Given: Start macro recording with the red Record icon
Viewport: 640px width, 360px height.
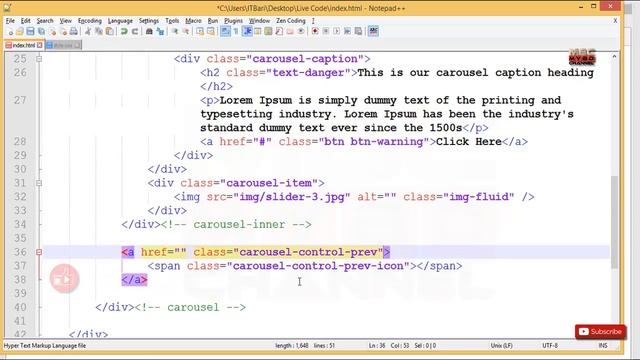Looking at the screenshot, I should [315, 31].
